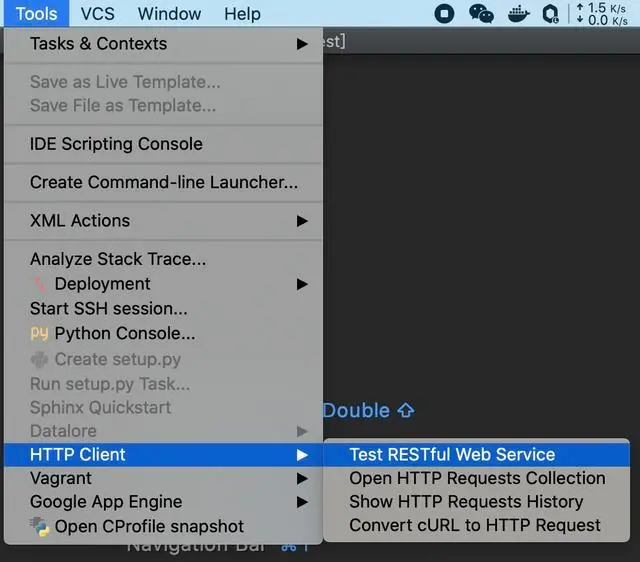Open Python Console... entry
This screenshot has width=640, height=562.
coord(163,333)
